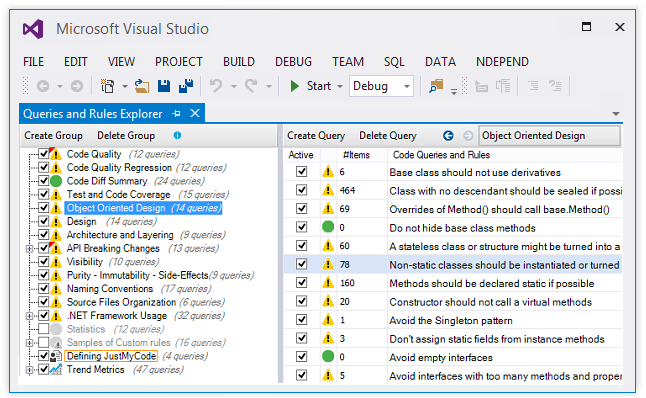Uncheck Active box for Methods should be declared static
This screenshot has height=398, width=646.
click(x=302, y=282)
